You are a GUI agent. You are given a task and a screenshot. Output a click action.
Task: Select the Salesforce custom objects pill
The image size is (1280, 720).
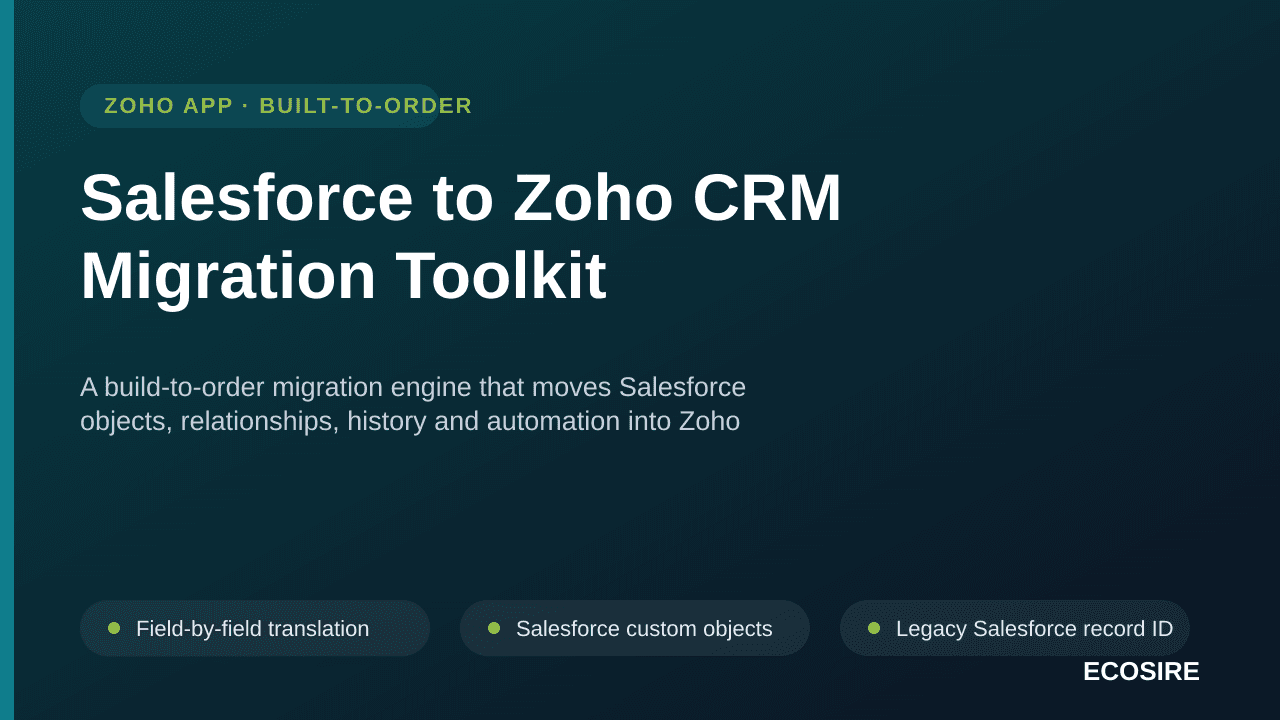coord(635,628)
